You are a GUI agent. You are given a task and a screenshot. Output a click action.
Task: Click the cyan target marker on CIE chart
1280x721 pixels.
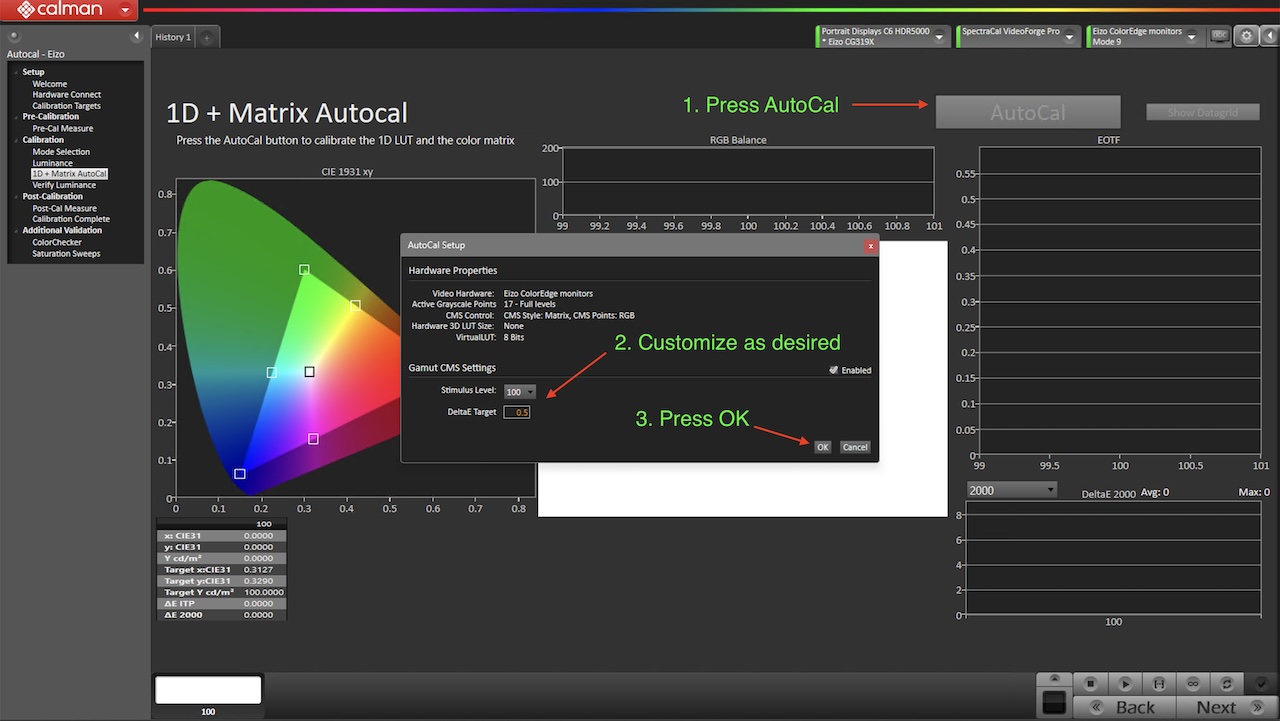click(271, 373)
